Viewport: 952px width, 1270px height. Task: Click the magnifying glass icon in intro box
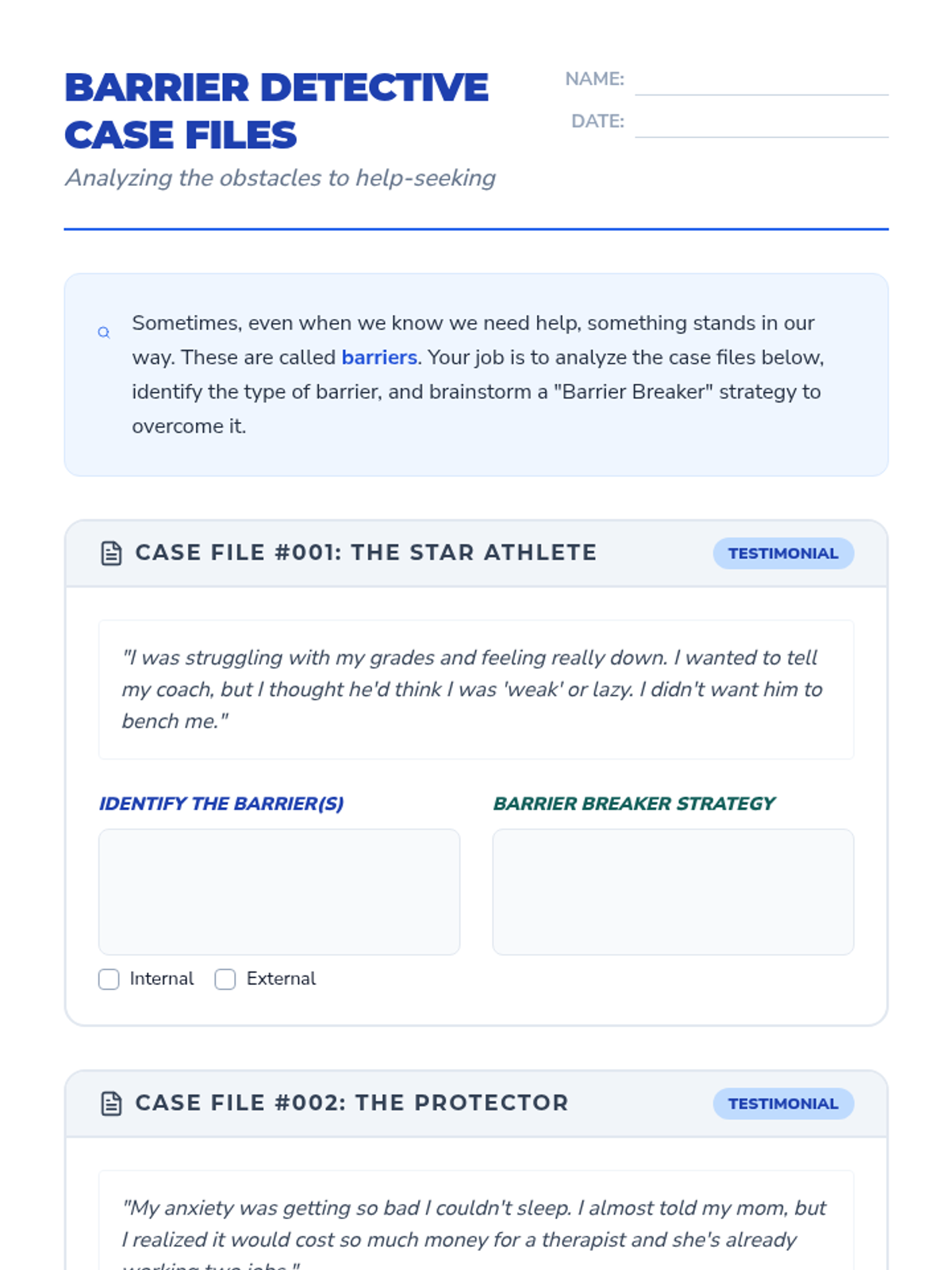pos(104,333)
